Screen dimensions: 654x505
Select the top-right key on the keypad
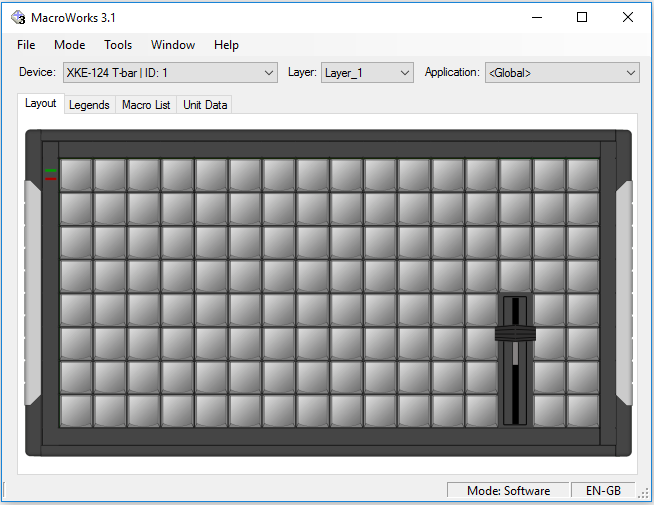point(583,175)
